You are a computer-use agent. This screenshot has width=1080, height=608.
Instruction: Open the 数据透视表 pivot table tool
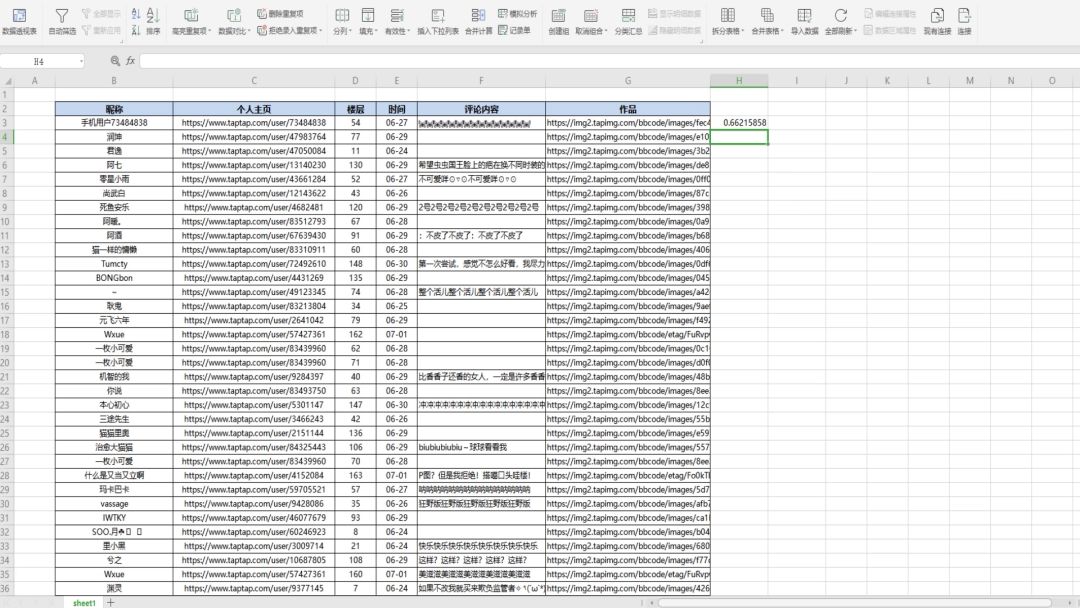(19, 20)
